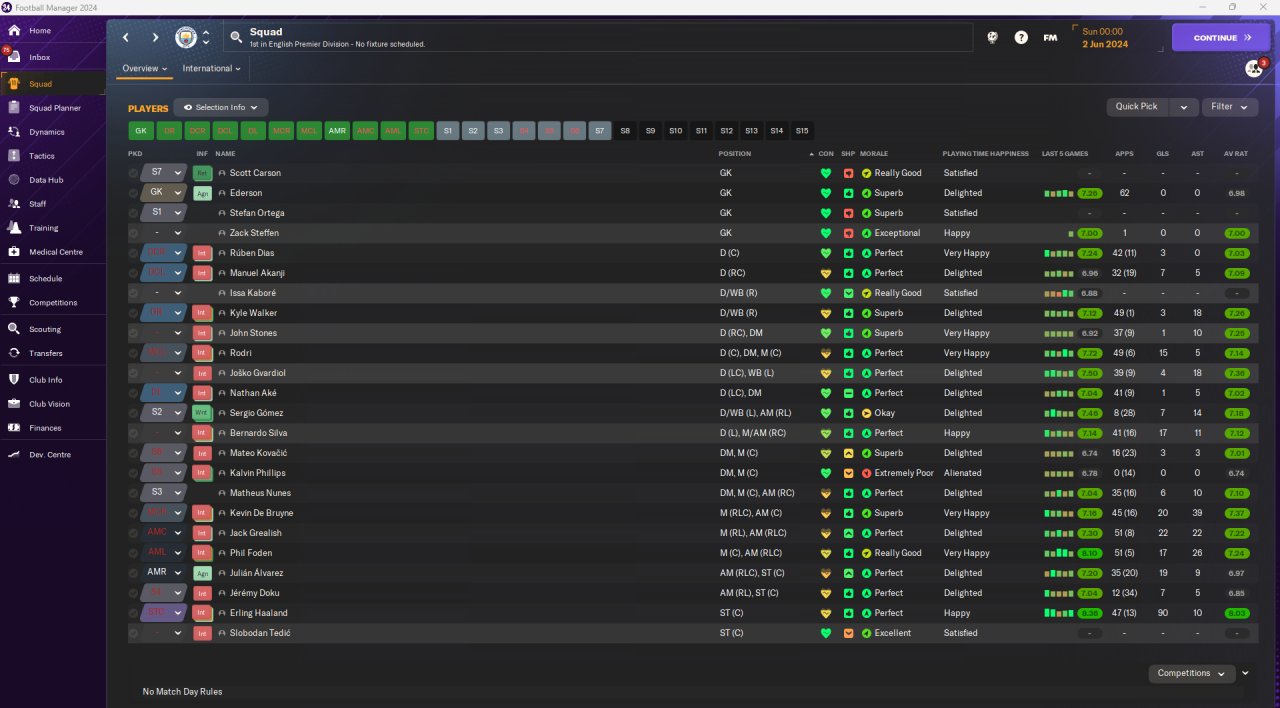Image resolution: width=1280 pixels, height=708 pixels.
Task: Open Scott Carson's S7 position dropdown
Action: [165, 173]
